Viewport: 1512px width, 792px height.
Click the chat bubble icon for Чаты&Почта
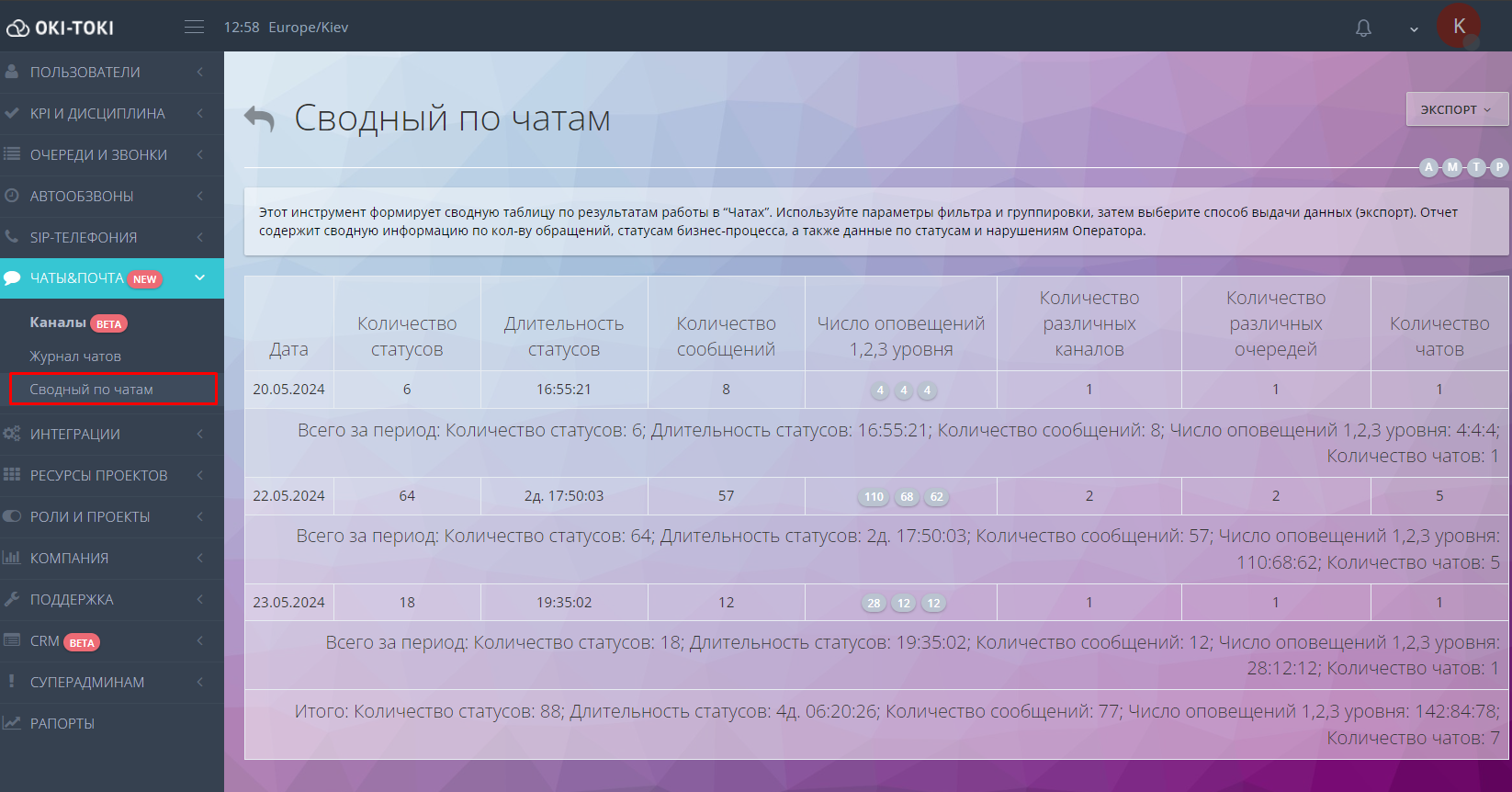[x=12, y=277]
